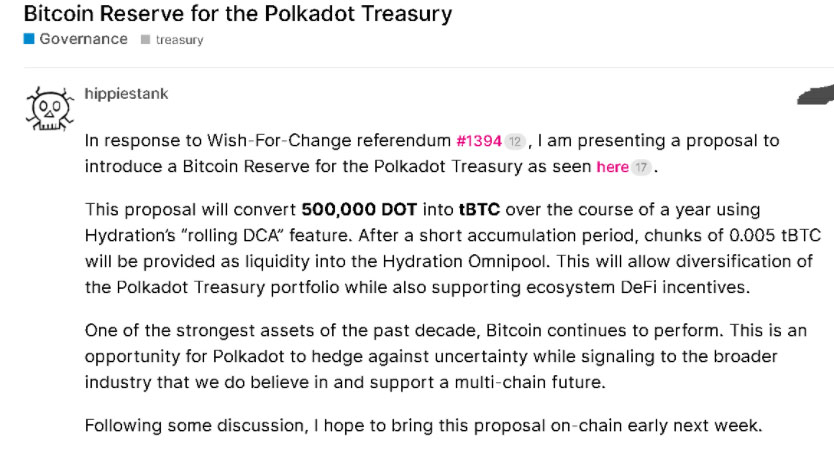
Task: Click the bold "tBTC" text
Action: tap(482, 210)
